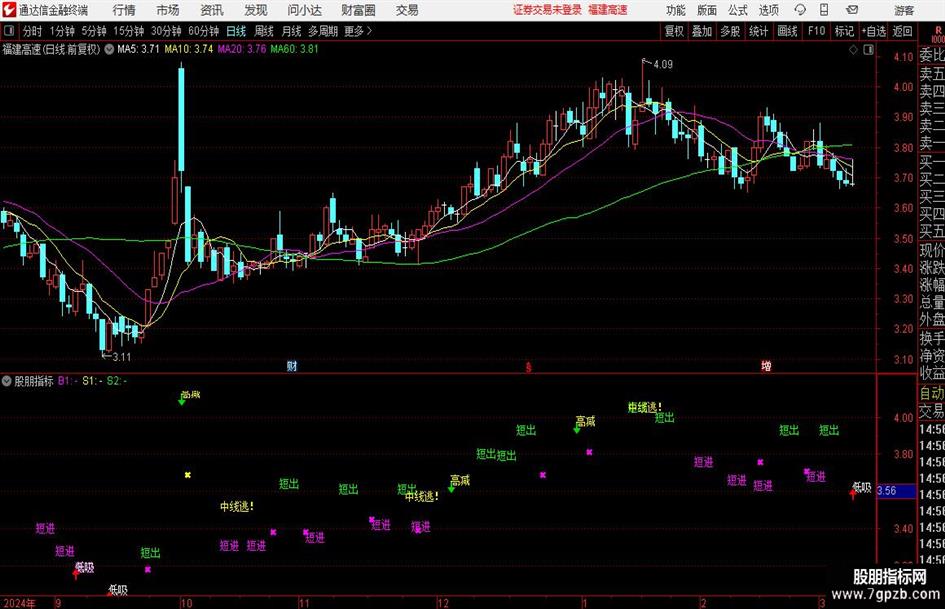Expand the dropdown arrow next to 股朋指标
Viewport: 945px width, 609px height.
pos(7,381)
